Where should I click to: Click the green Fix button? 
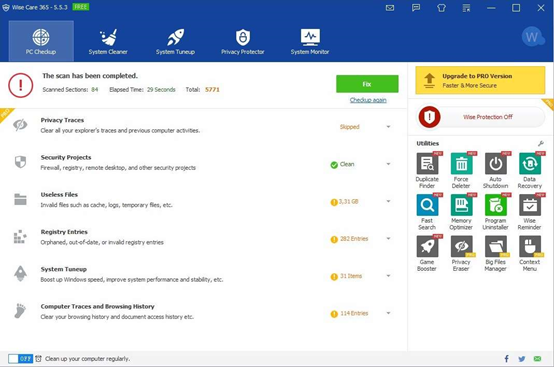(x=367, y=84)
